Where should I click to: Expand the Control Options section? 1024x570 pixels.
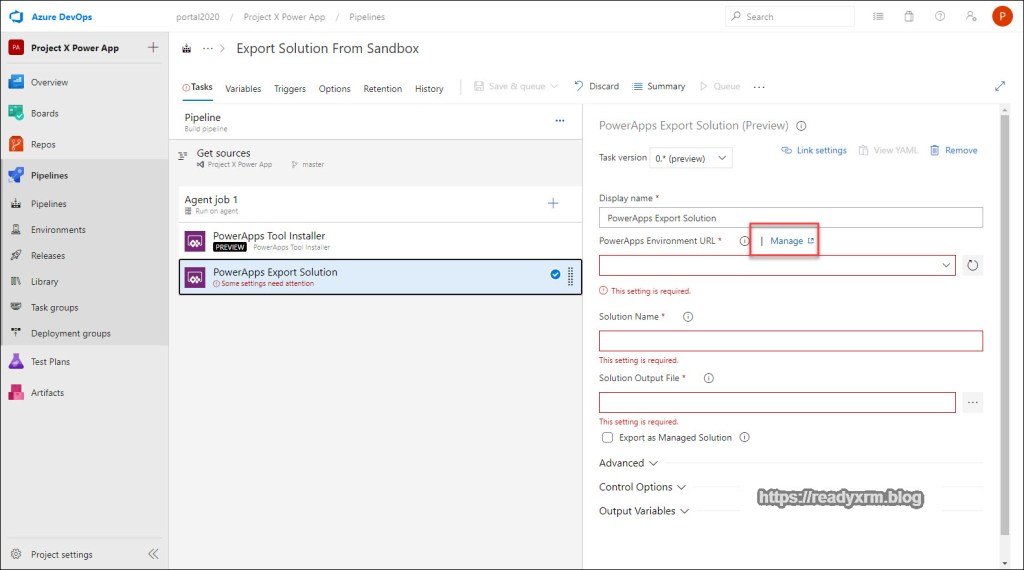point(642,487)
